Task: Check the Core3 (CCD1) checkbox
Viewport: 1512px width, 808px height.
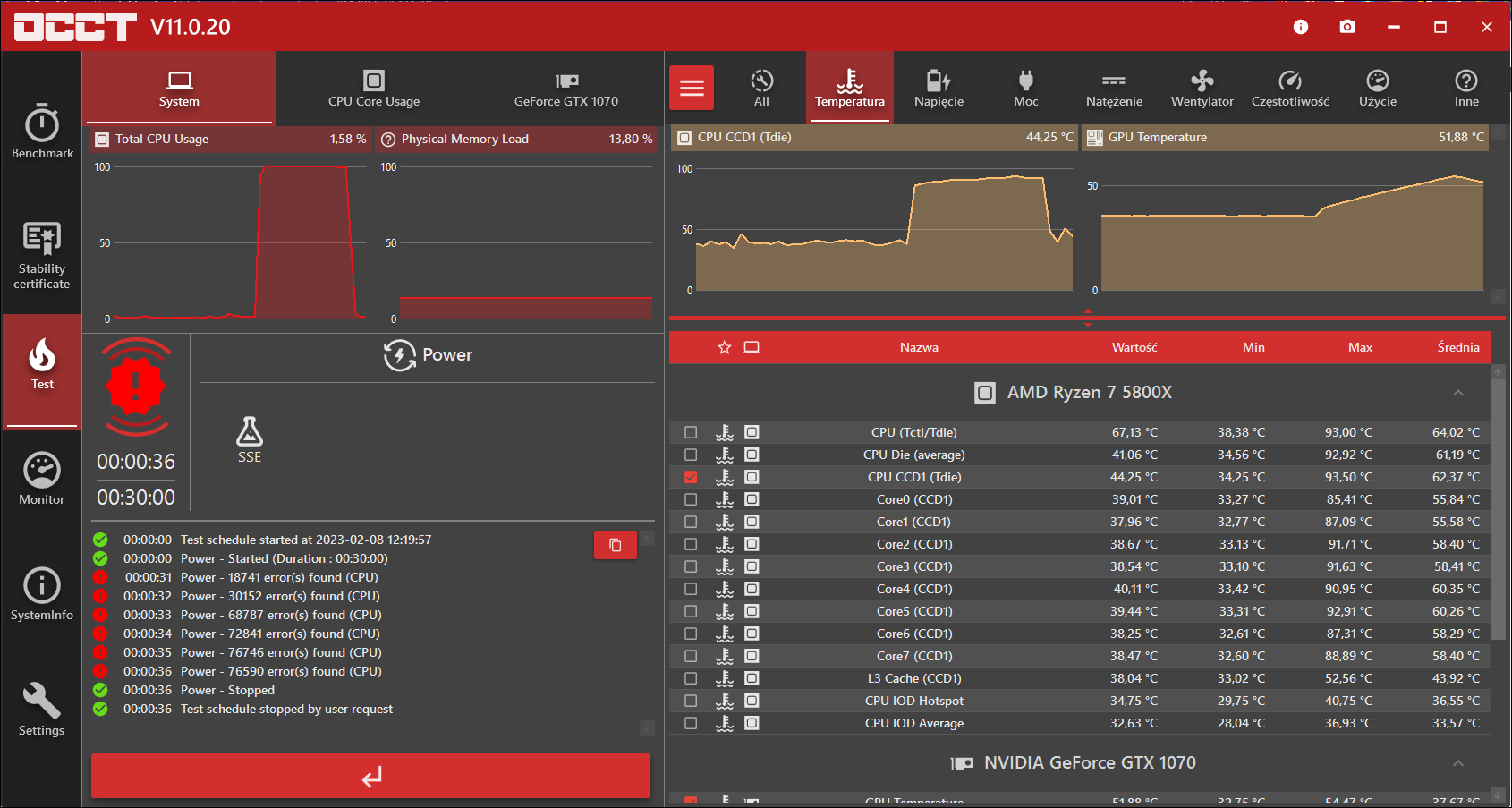Action: pyautogui.click(x=691, y=566)
